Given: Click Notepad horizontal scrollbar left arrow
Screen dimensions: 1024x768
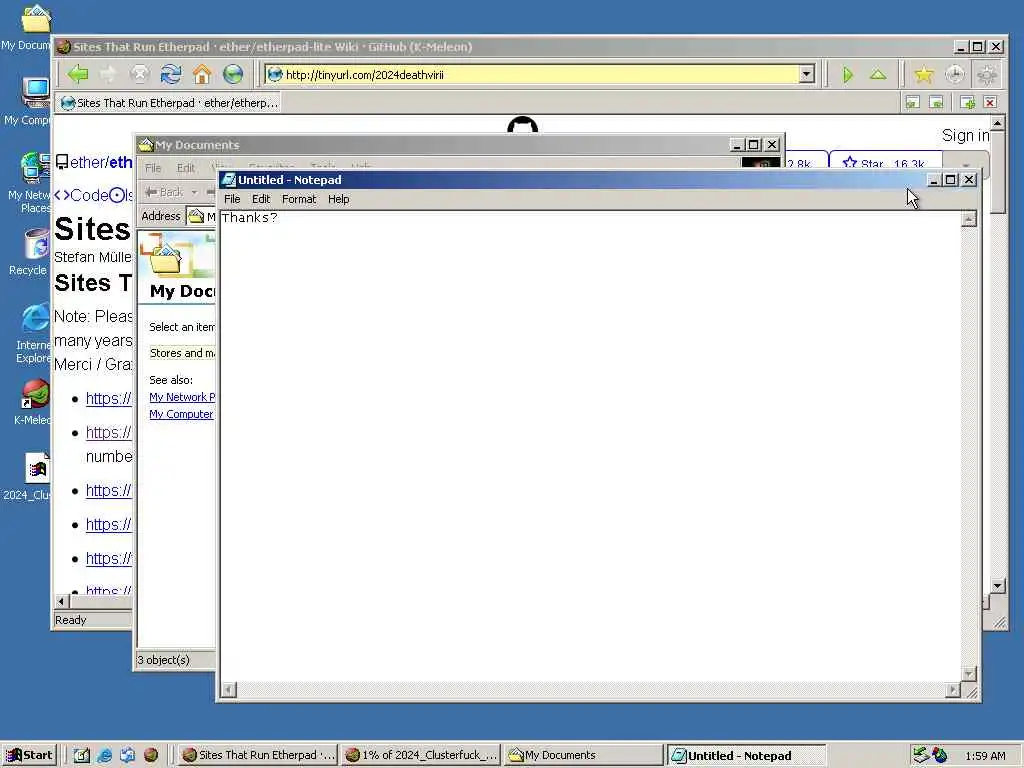Looking at the screenshot, I should [x=229, y=690].
